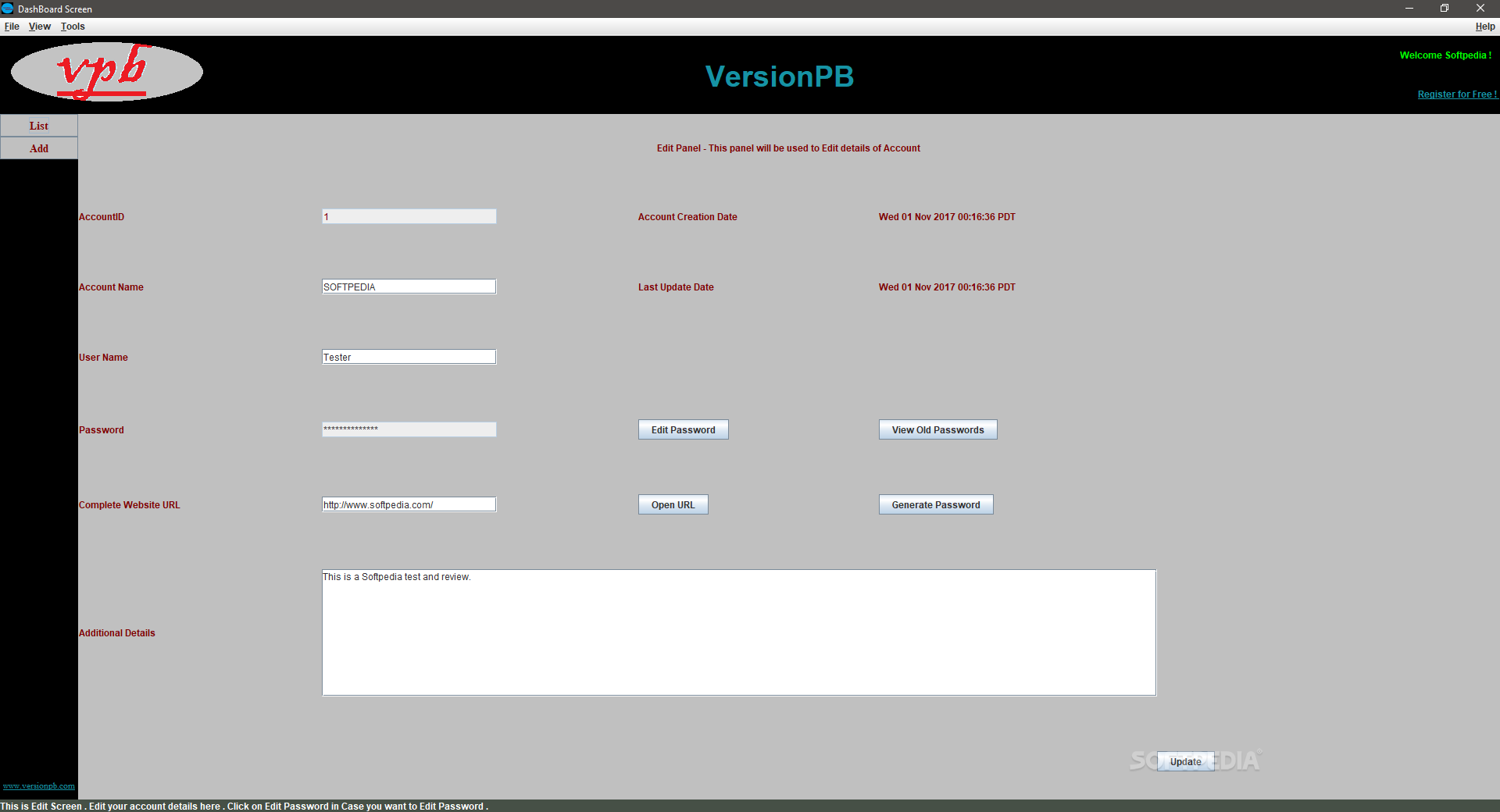Viewport: 1500px width, 812px height.
Task: Close the DashBoard Screen window
Action: [x=1480, y=9]
